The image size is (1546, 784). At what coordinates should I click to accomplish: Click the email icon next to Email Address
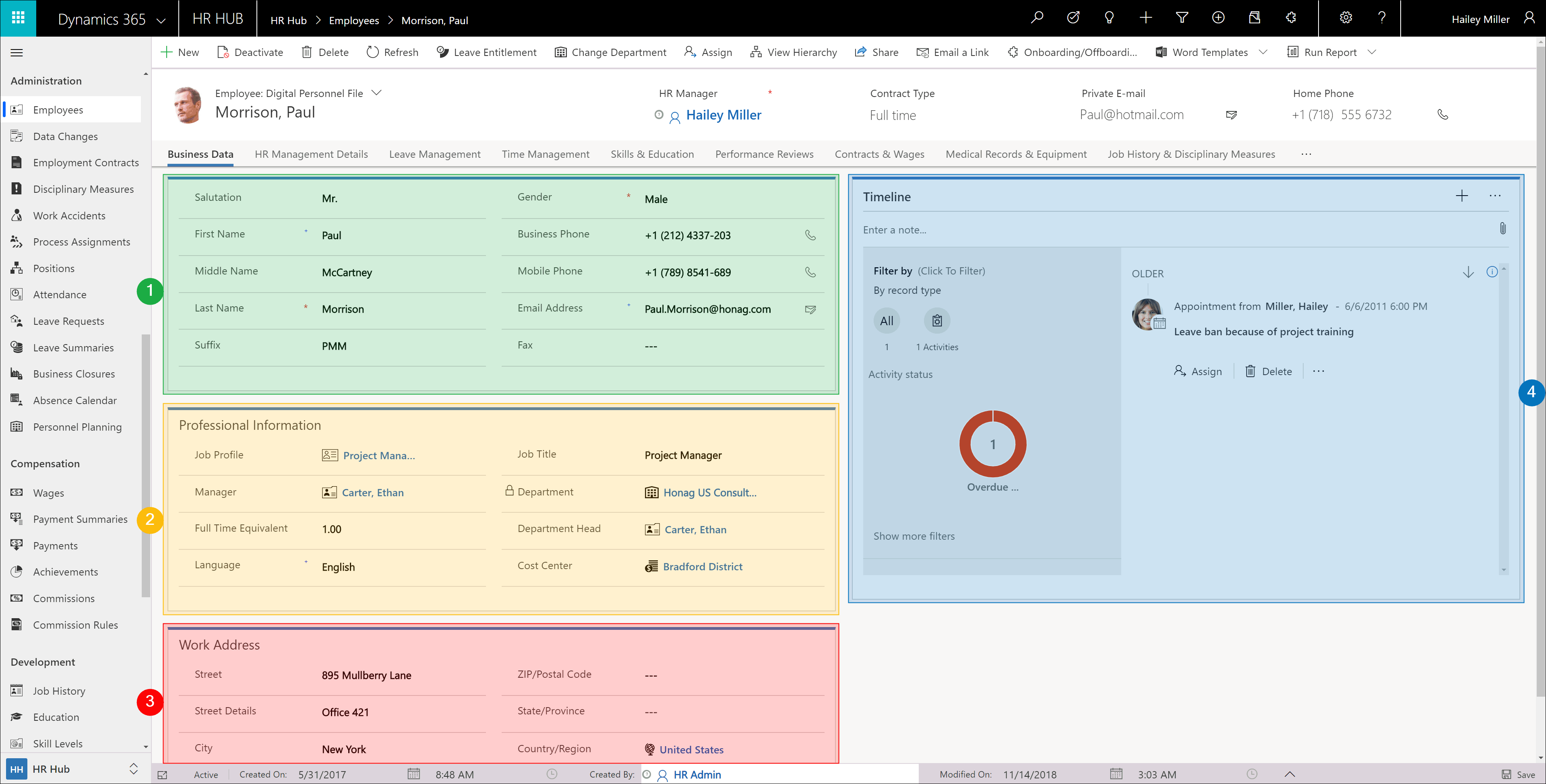810,309
